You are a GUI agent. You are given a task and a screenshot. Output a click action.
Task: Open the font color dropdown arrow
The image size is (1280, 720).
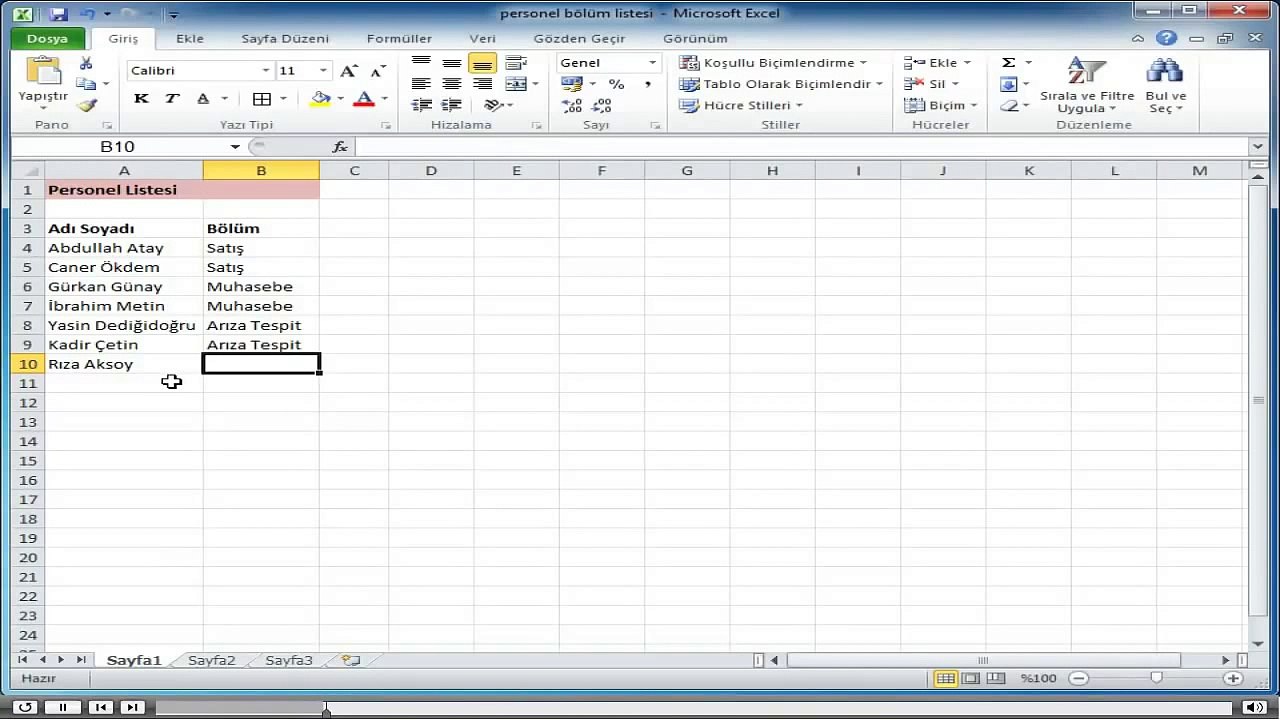click(x=384, y=99)
